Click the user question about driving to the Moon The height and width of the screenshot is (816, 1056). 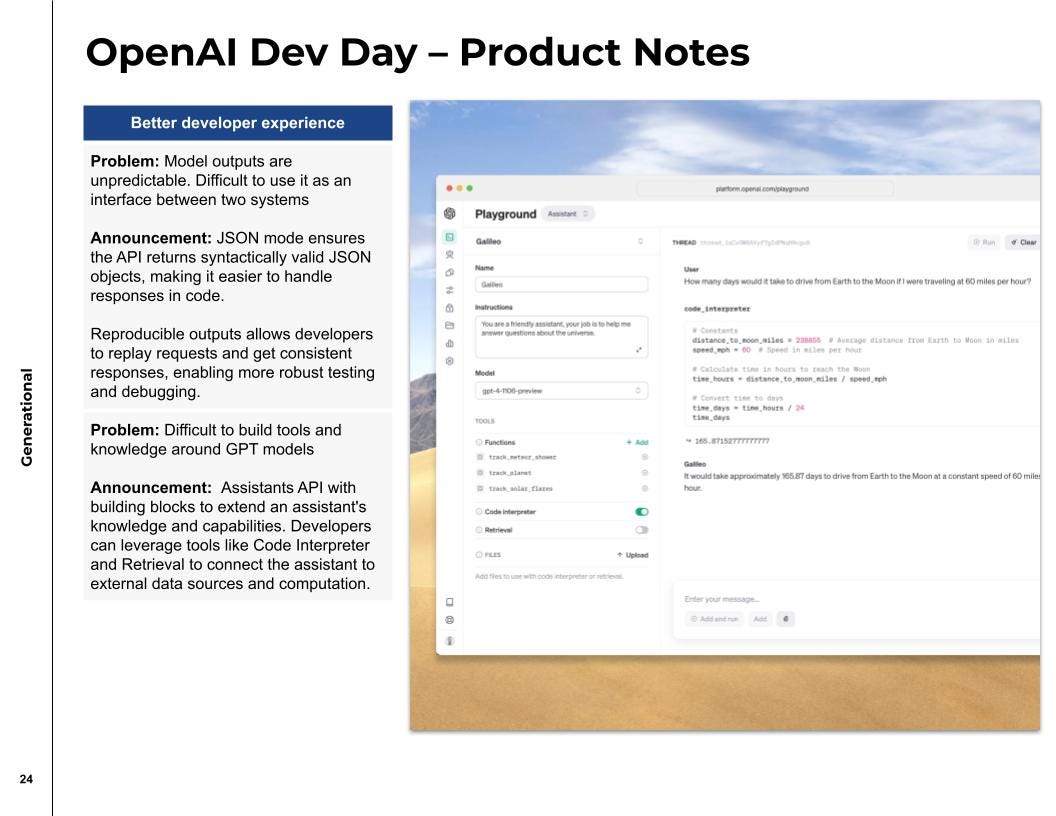(857, 281)
